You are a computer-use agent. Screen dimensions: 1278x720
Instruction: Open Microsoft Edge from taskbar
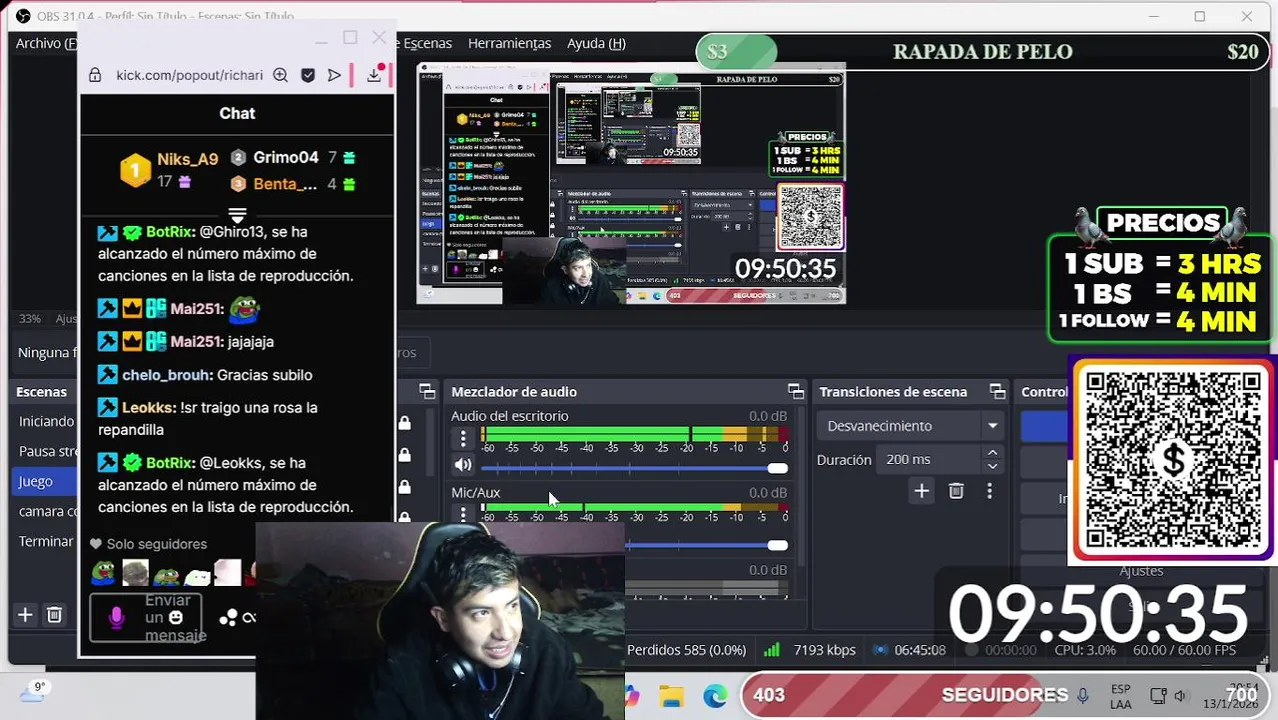(715, 696)
